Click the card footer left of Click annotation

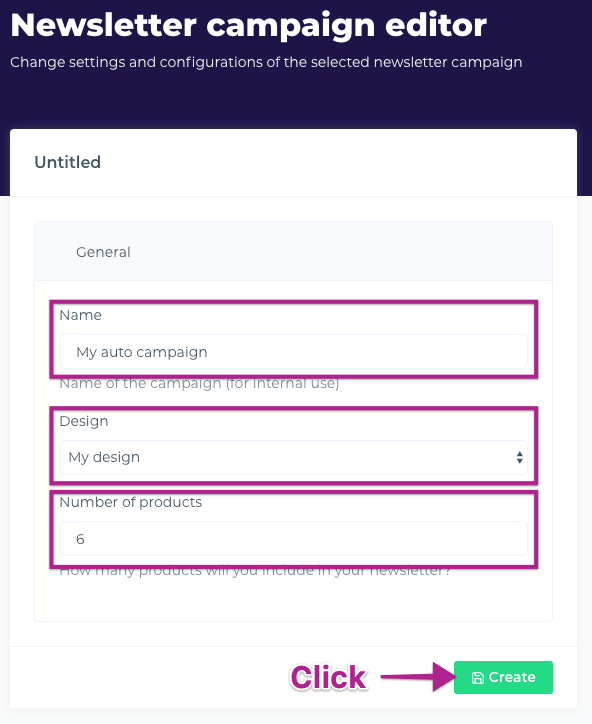pyautogui.click(x=148, y=677)
